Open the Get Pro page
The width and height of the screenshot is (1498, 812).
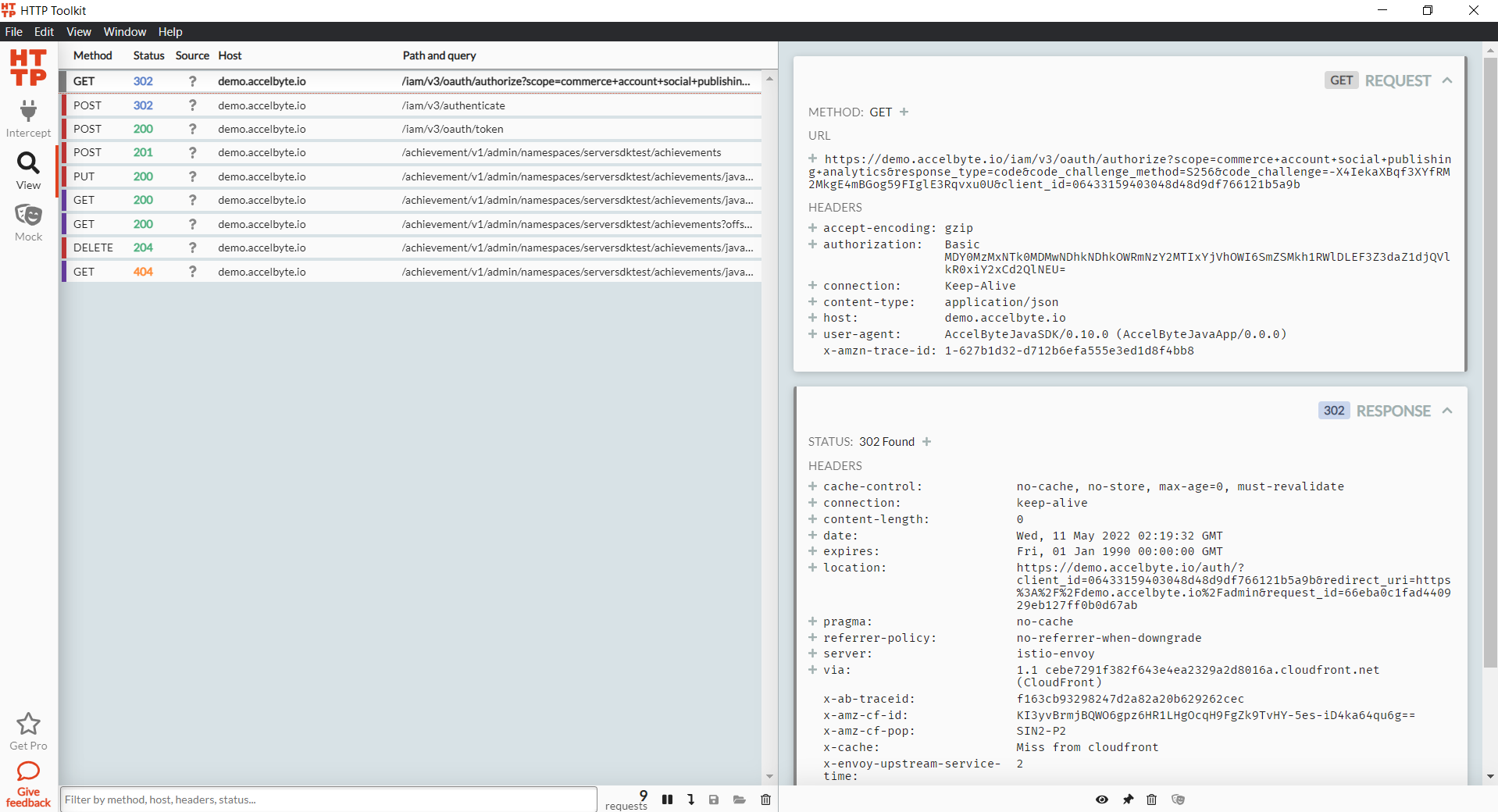pos(28,730)
